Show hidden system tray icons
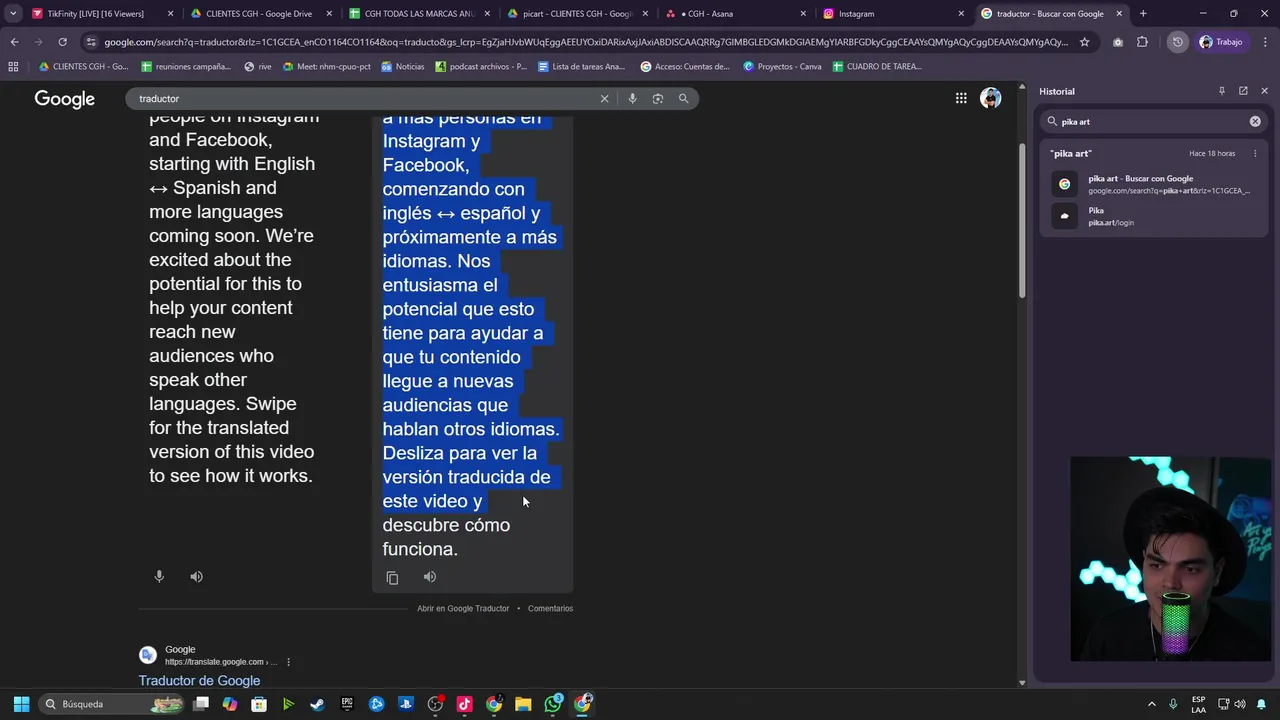This screenshot has width=1280, height=720. (x=1151, y=704)
